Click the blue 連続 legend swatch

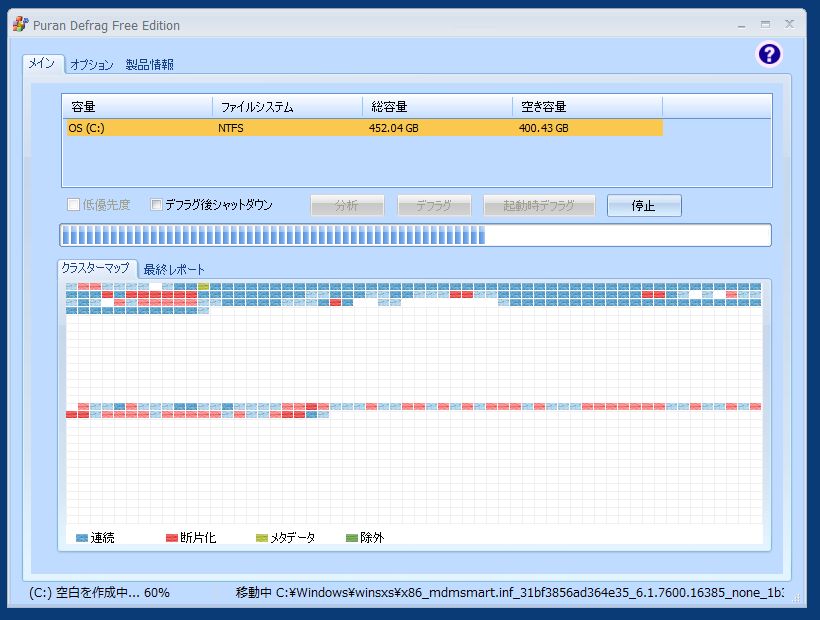(82, 538)
